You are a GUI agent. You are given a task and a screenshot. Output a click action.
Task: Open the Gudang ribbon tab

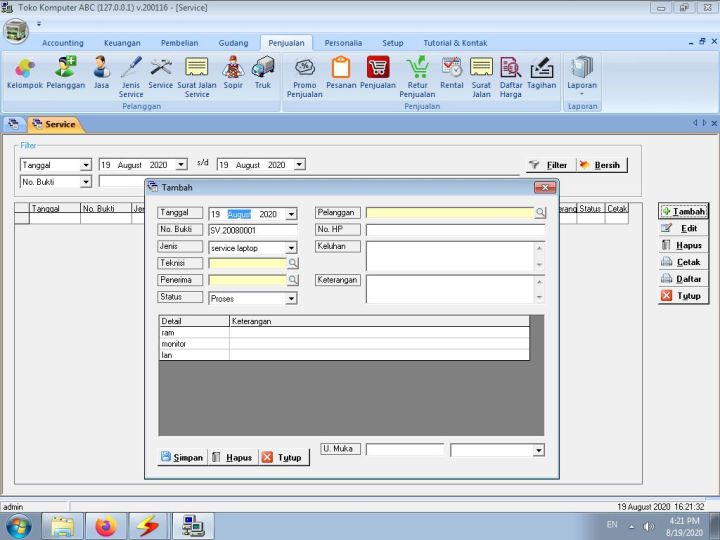pos(233,43)
